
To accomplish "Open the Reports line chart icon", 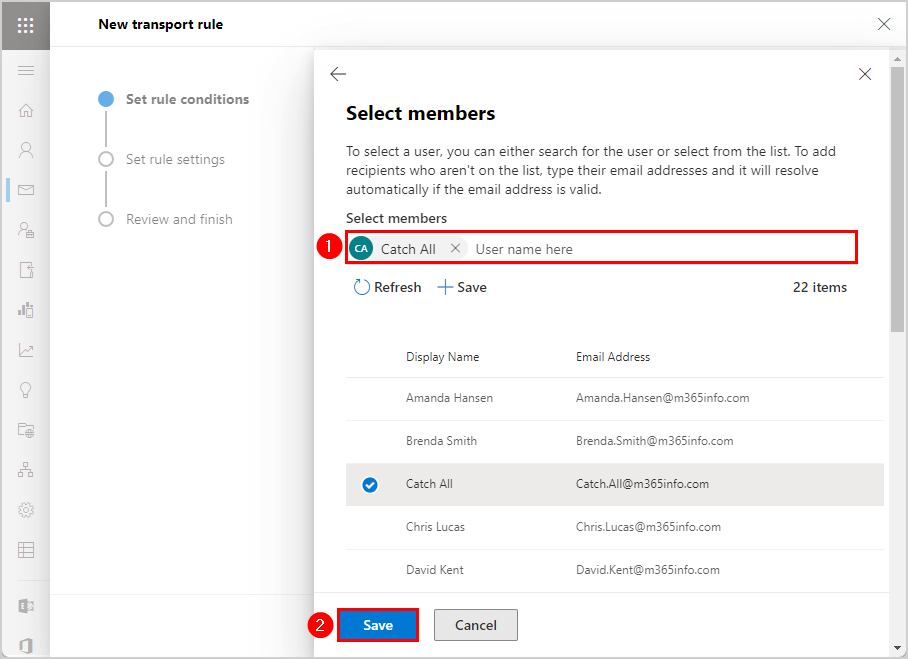I will coord(26,350).
